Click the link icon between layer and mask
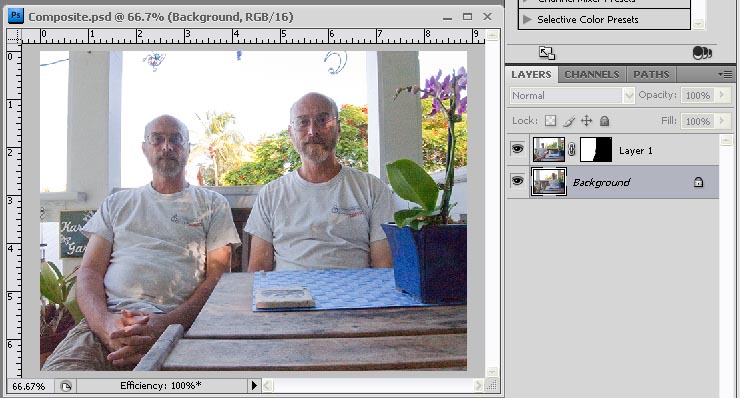 [572, 150]
